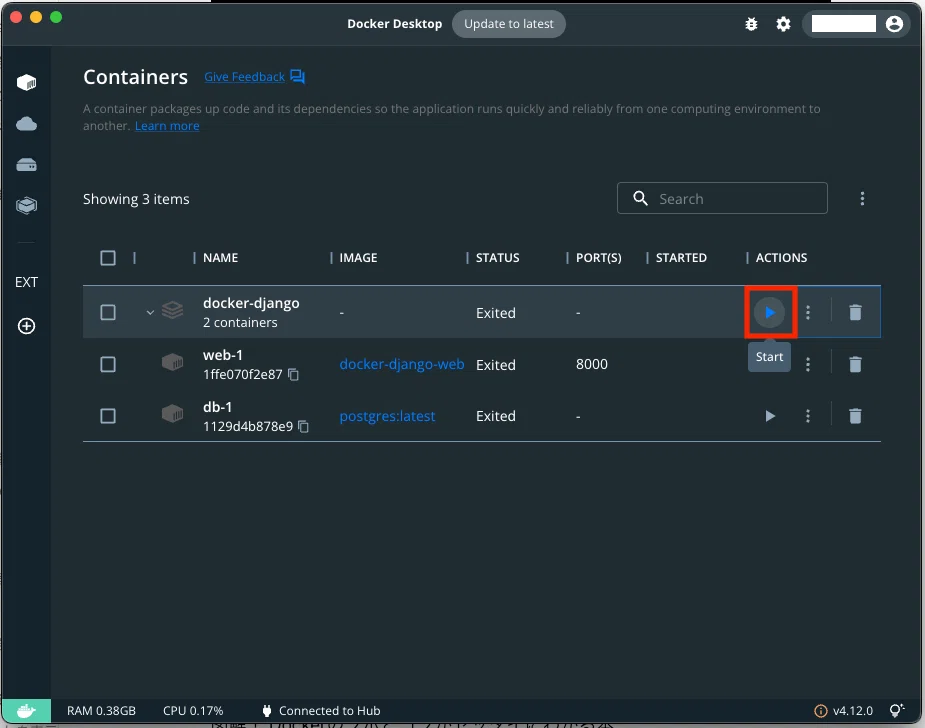Open the Dev Environments sidebar icon

tap(25, 205)
